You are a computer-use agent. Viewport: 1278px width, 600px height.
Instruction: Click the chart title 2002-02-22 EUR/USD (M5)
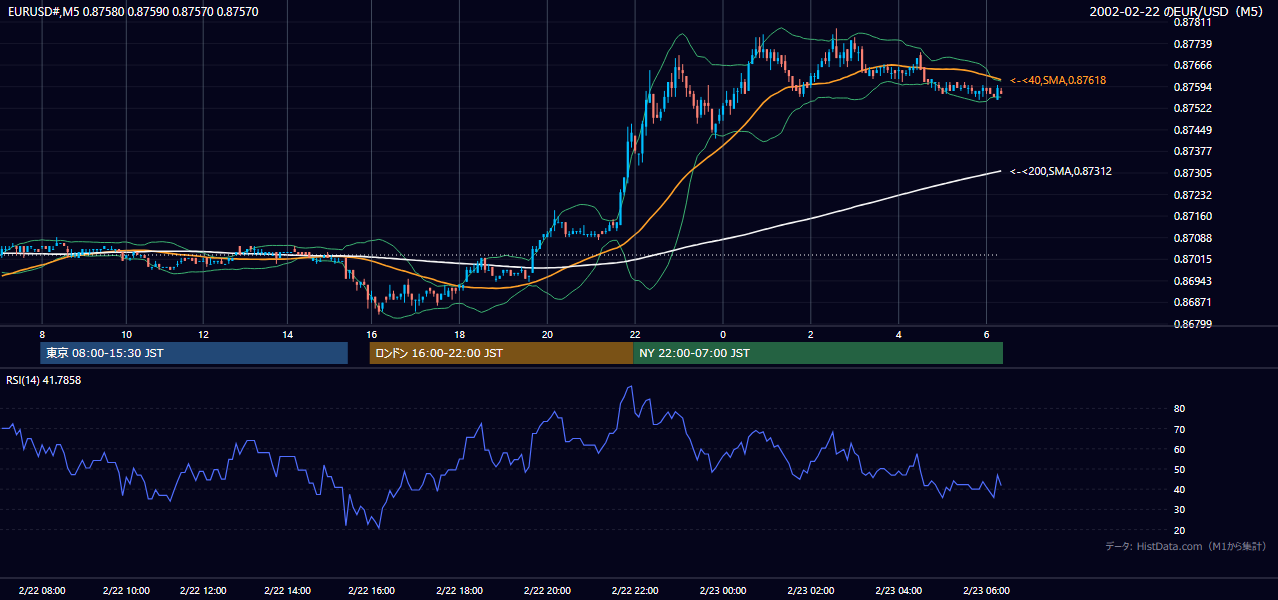1176,11
